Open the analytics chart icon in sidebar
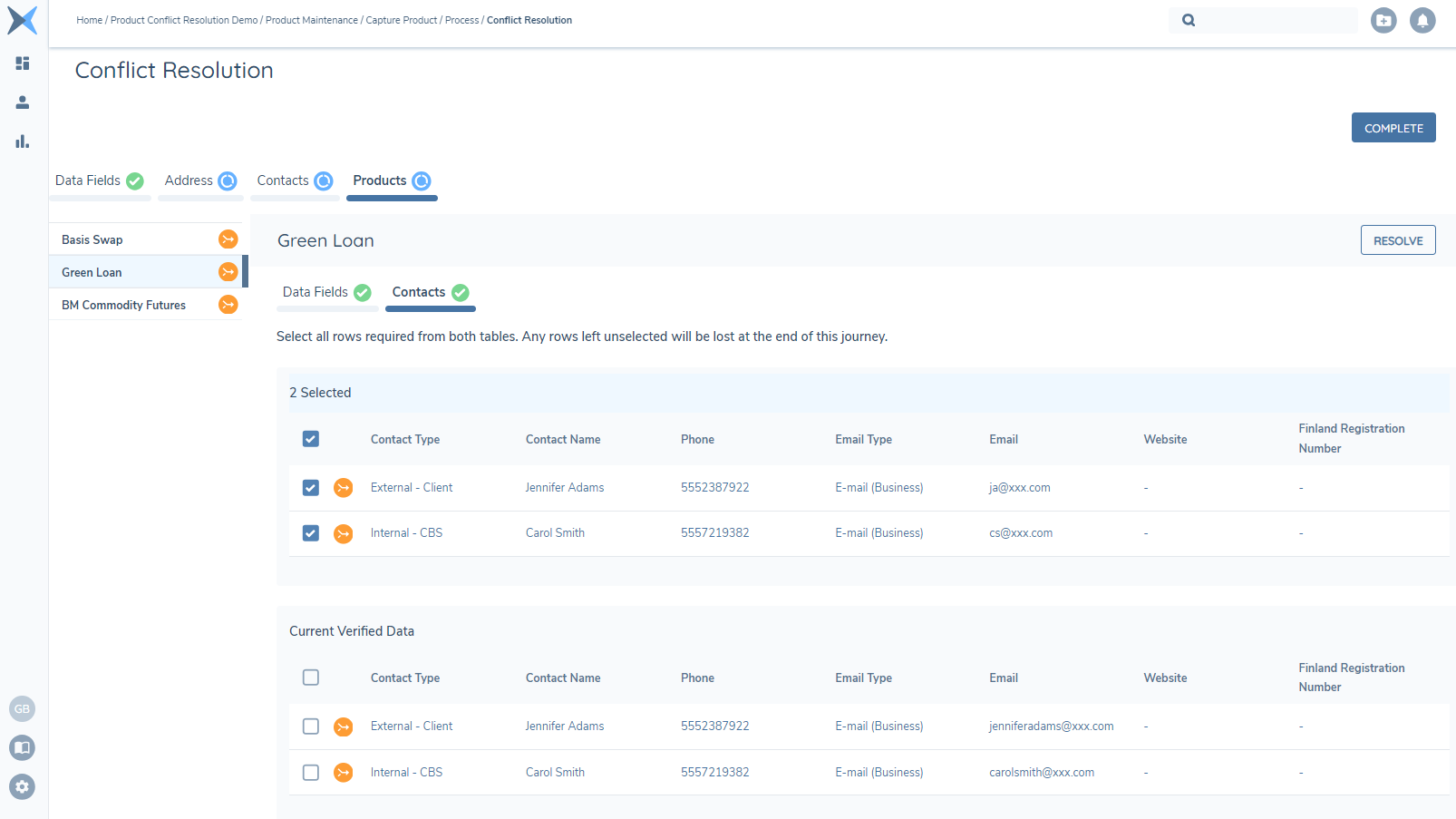The height and width of the screenshot is (819, 1456). click(22, 141)
